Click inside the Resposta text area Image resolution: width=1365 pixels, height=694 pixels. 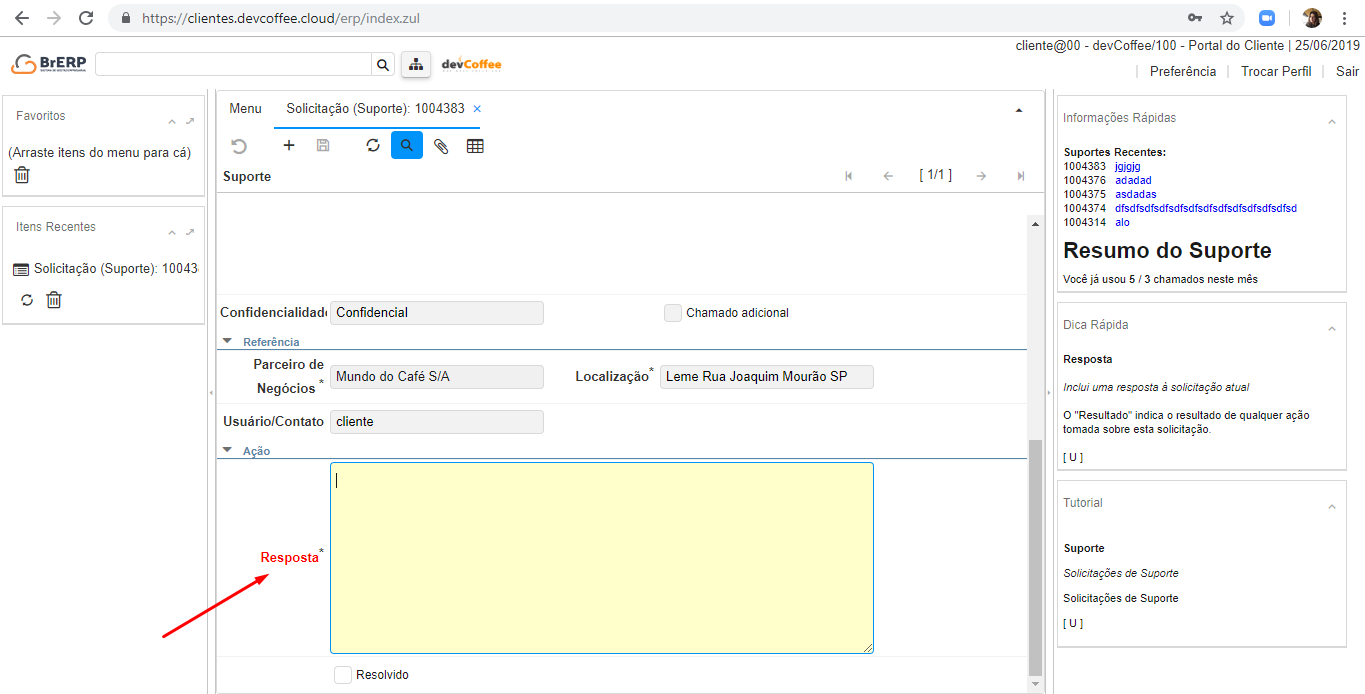tap(601, 558)
